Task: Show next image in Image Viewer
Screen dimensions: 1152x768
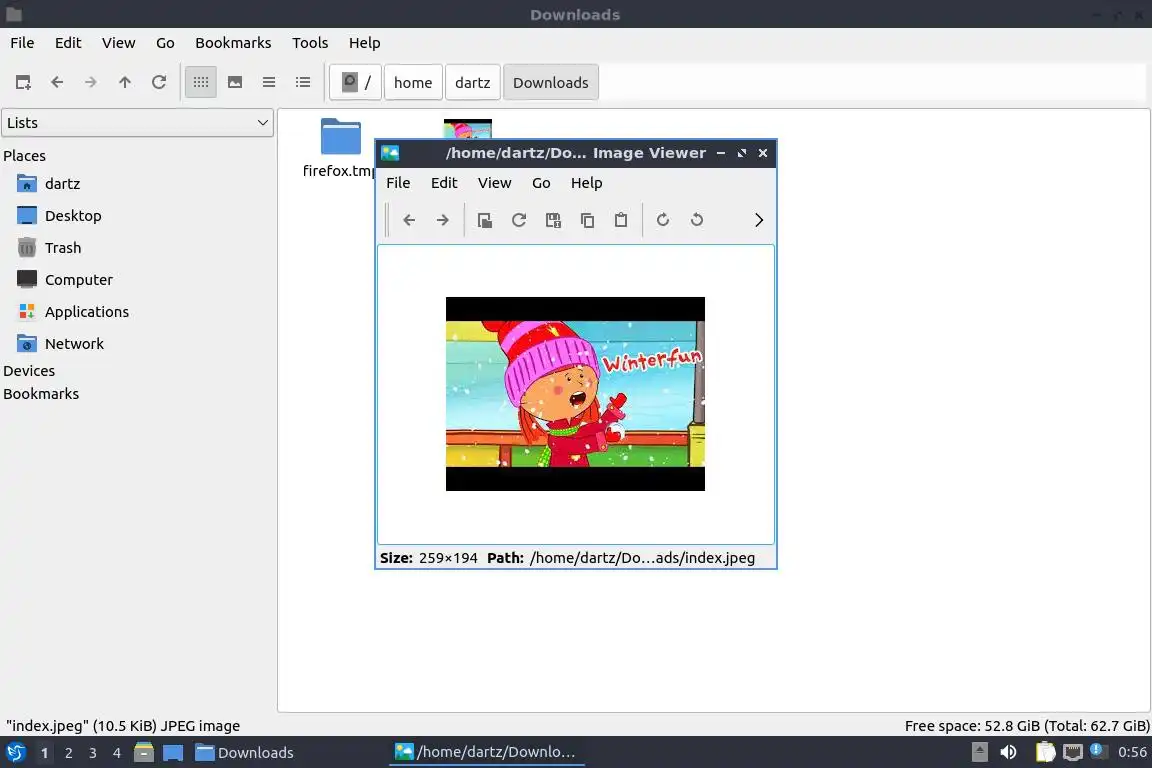Action: pos(442,220)
